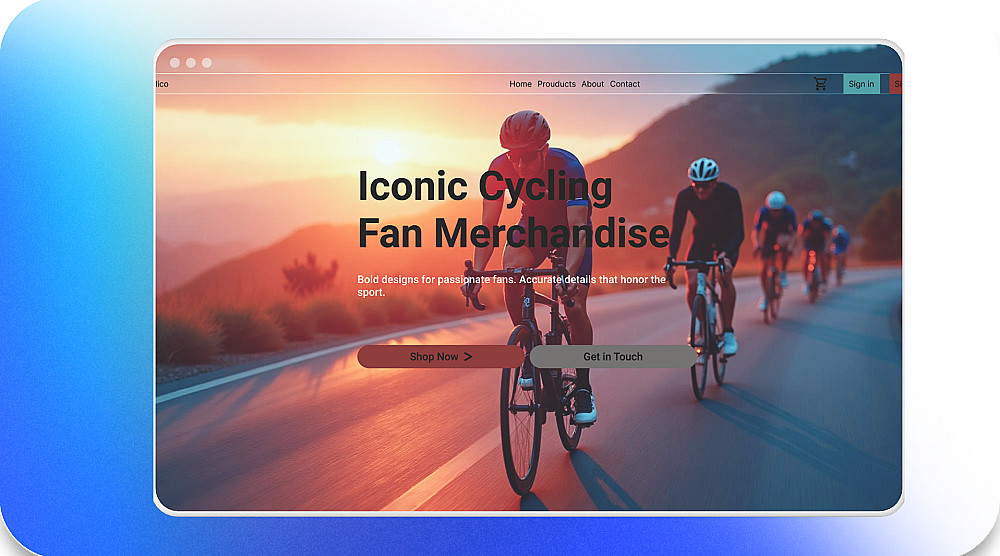Open the Prouducts nav link

556,84
